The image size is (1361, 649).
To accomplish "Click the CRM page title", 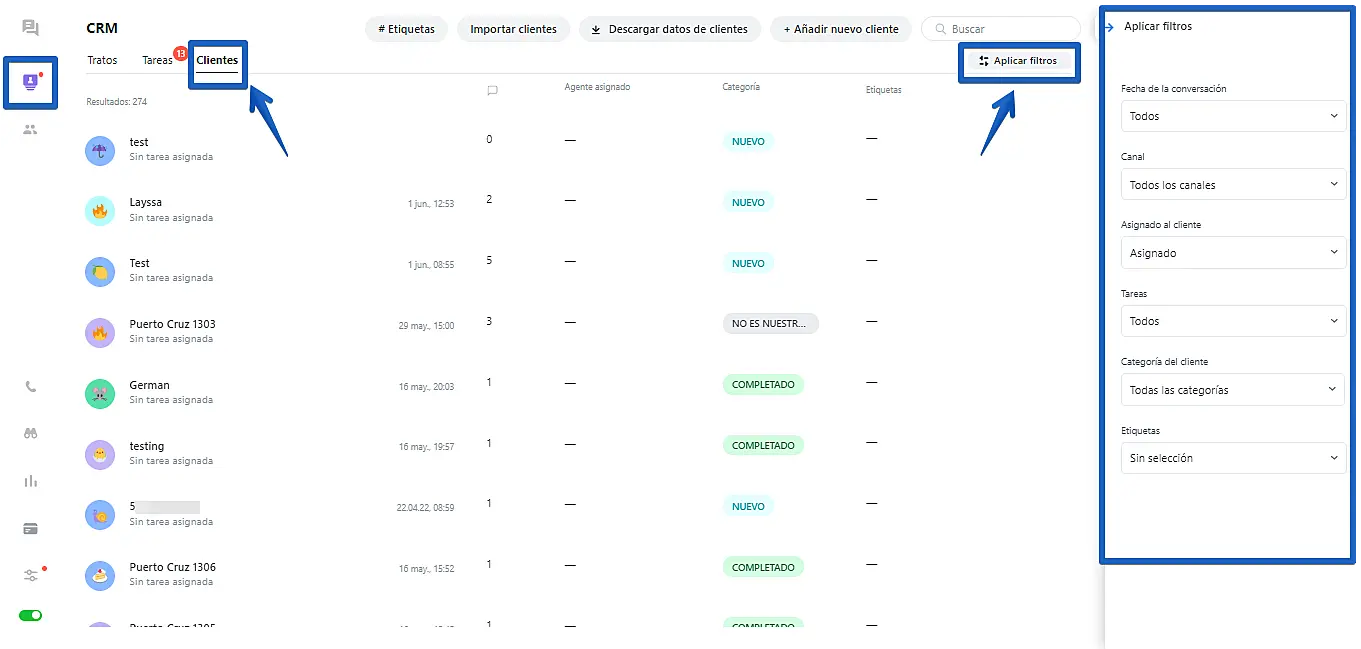I will pos(102,28).
